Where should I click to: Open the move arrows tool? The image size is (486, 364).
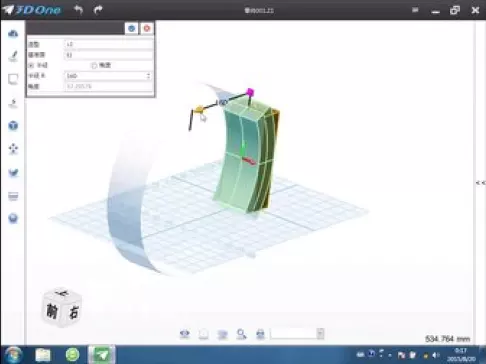click(13, 149)
